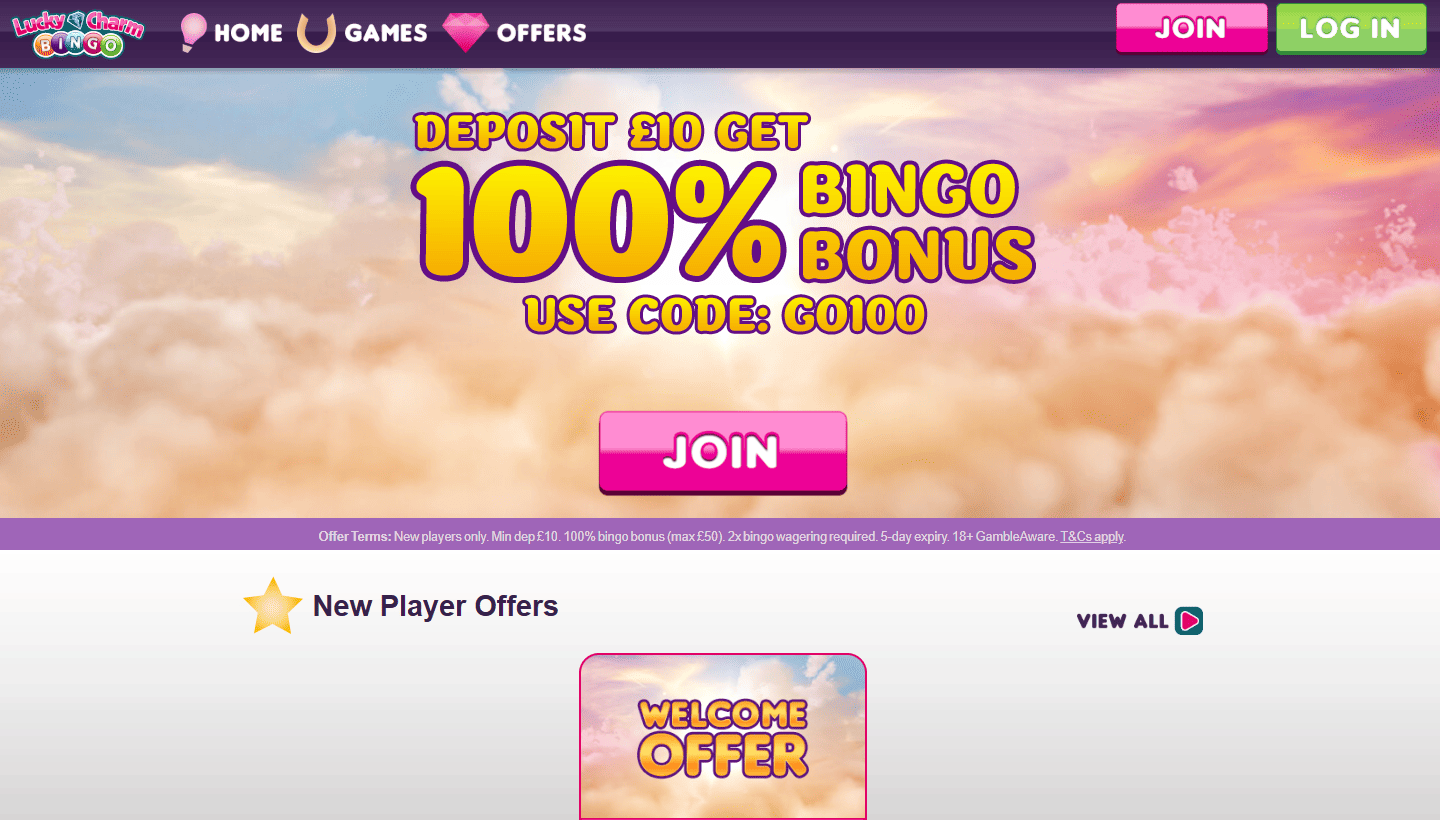Open the HOME menu item
This screenshot has width=1440, height=820.
pos(248,33)
